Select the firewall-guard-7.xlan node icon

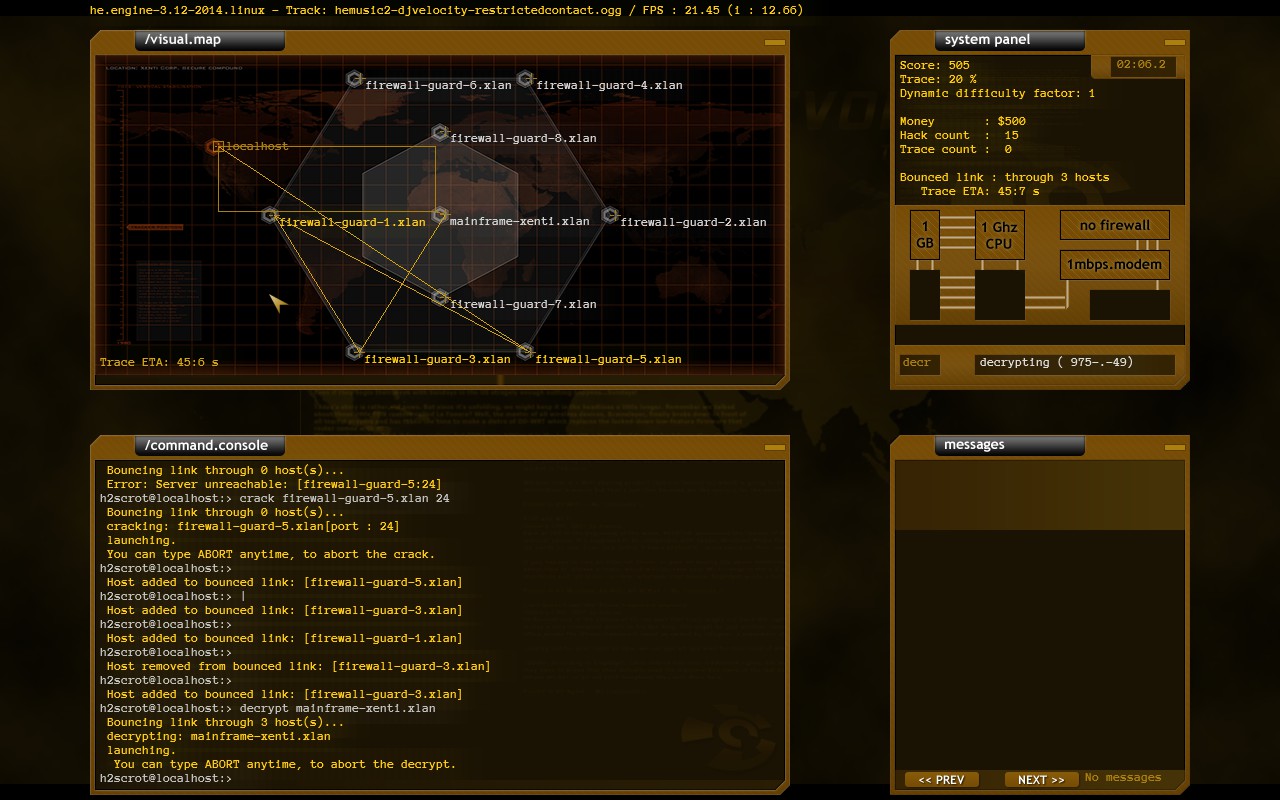tap(440, 298)
